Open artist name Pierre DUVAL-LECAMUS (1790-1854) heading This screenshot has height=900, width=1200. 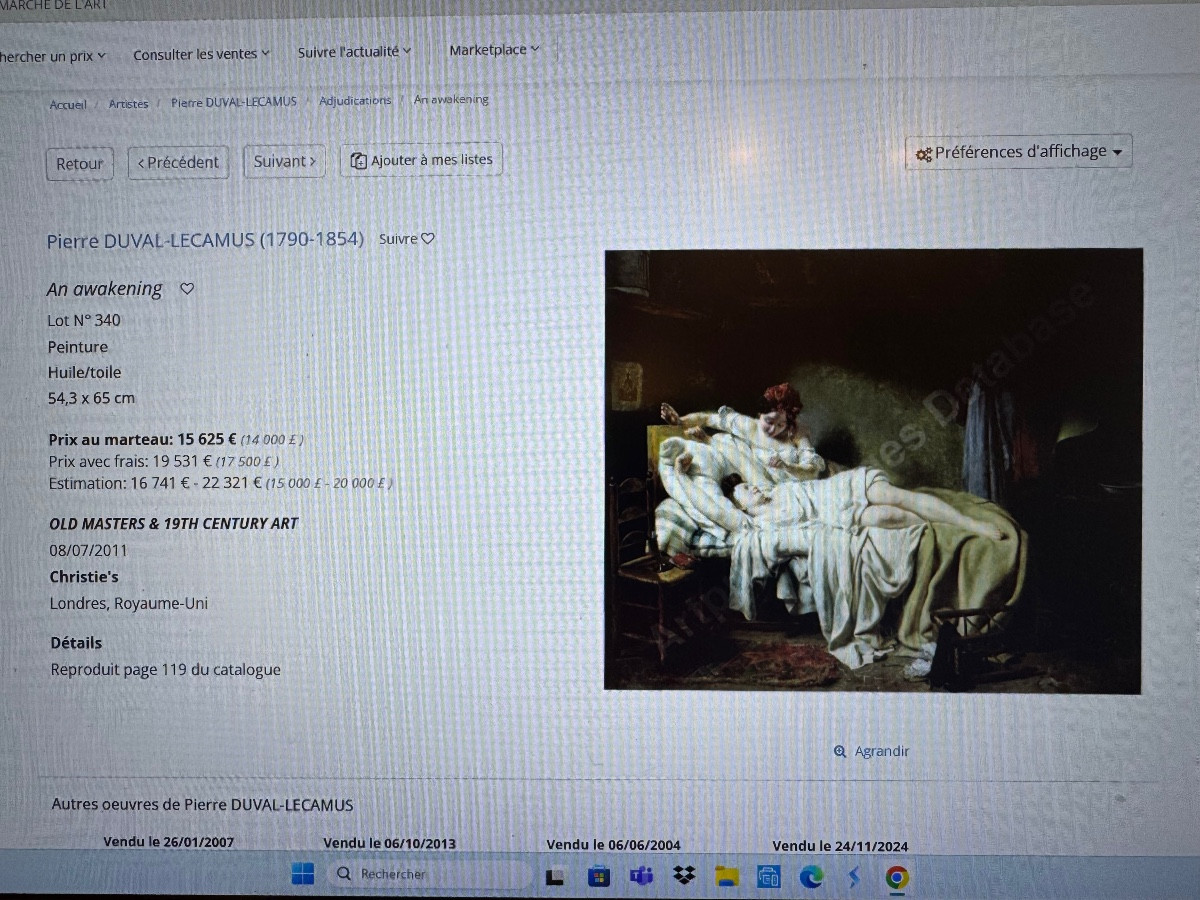205,240
